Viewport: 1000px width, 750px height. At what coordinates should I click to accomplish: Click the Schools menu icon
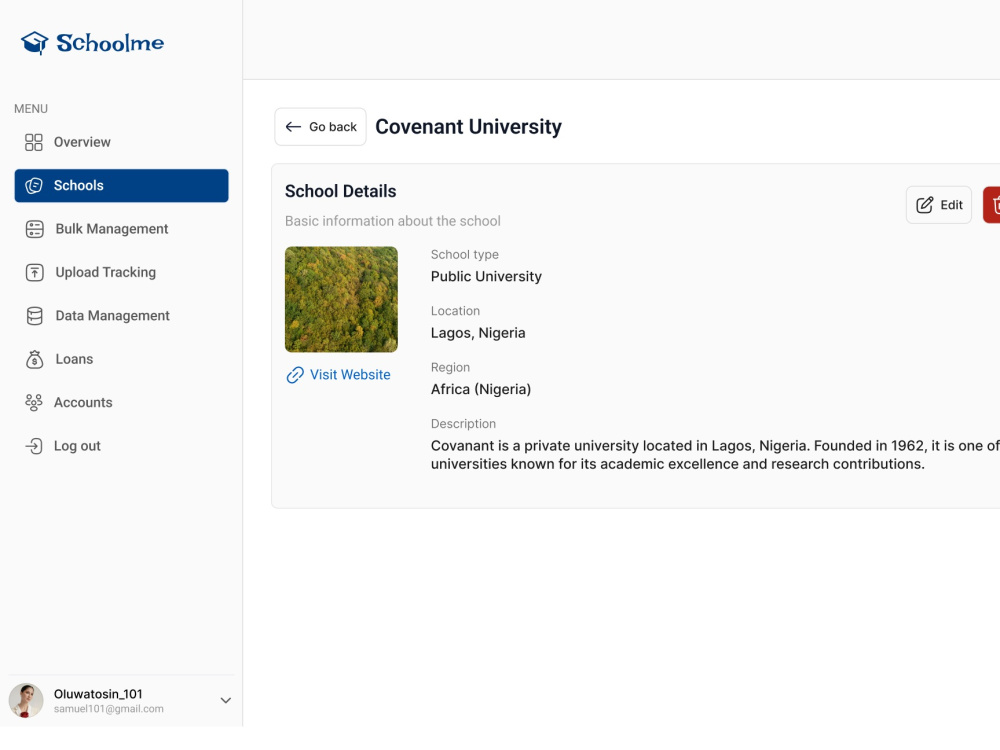coord(34,186)
